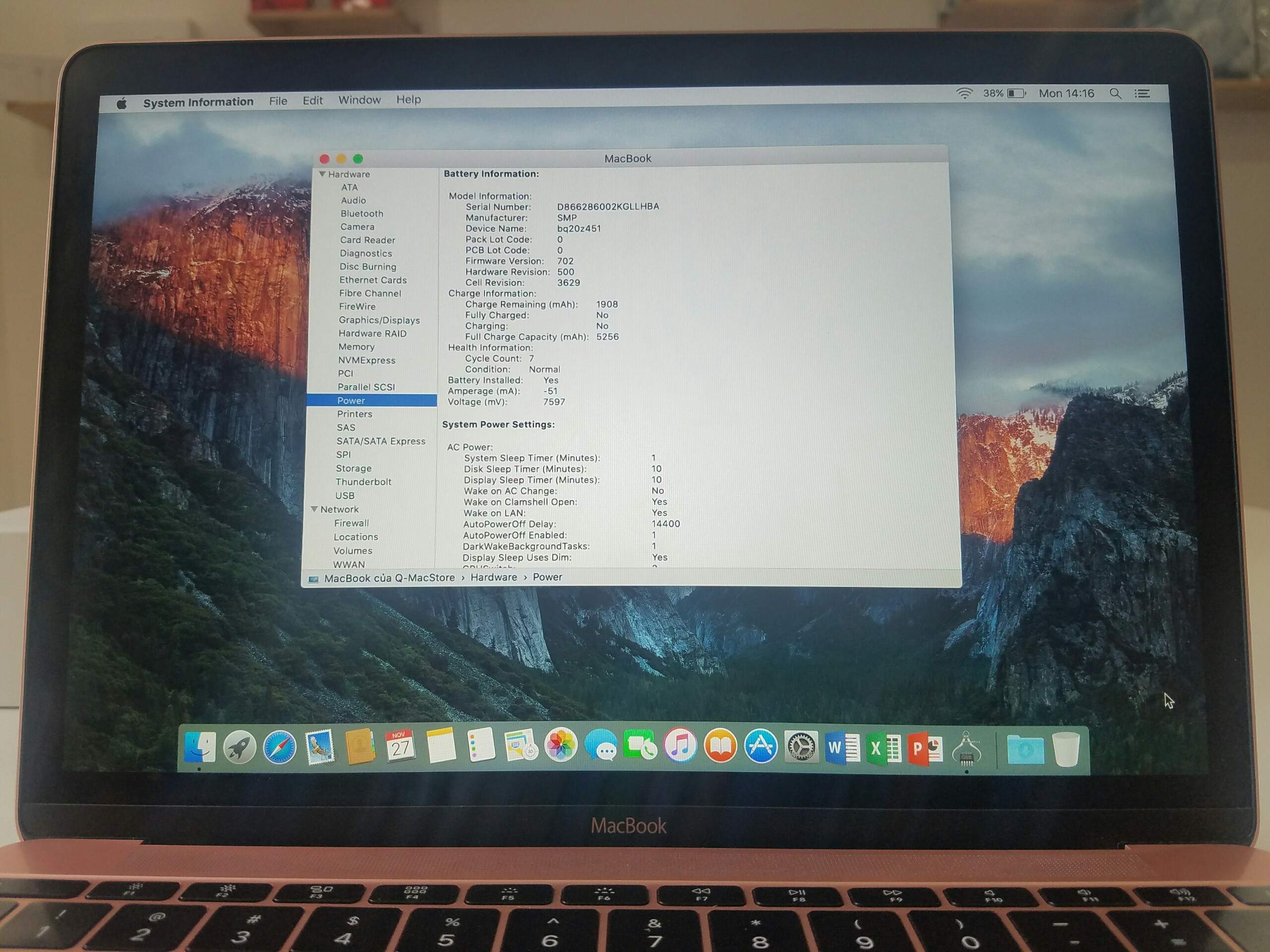The image size is (1270, 952).
Task: Select Storage in the sidebar
Action: click(354, 468)
